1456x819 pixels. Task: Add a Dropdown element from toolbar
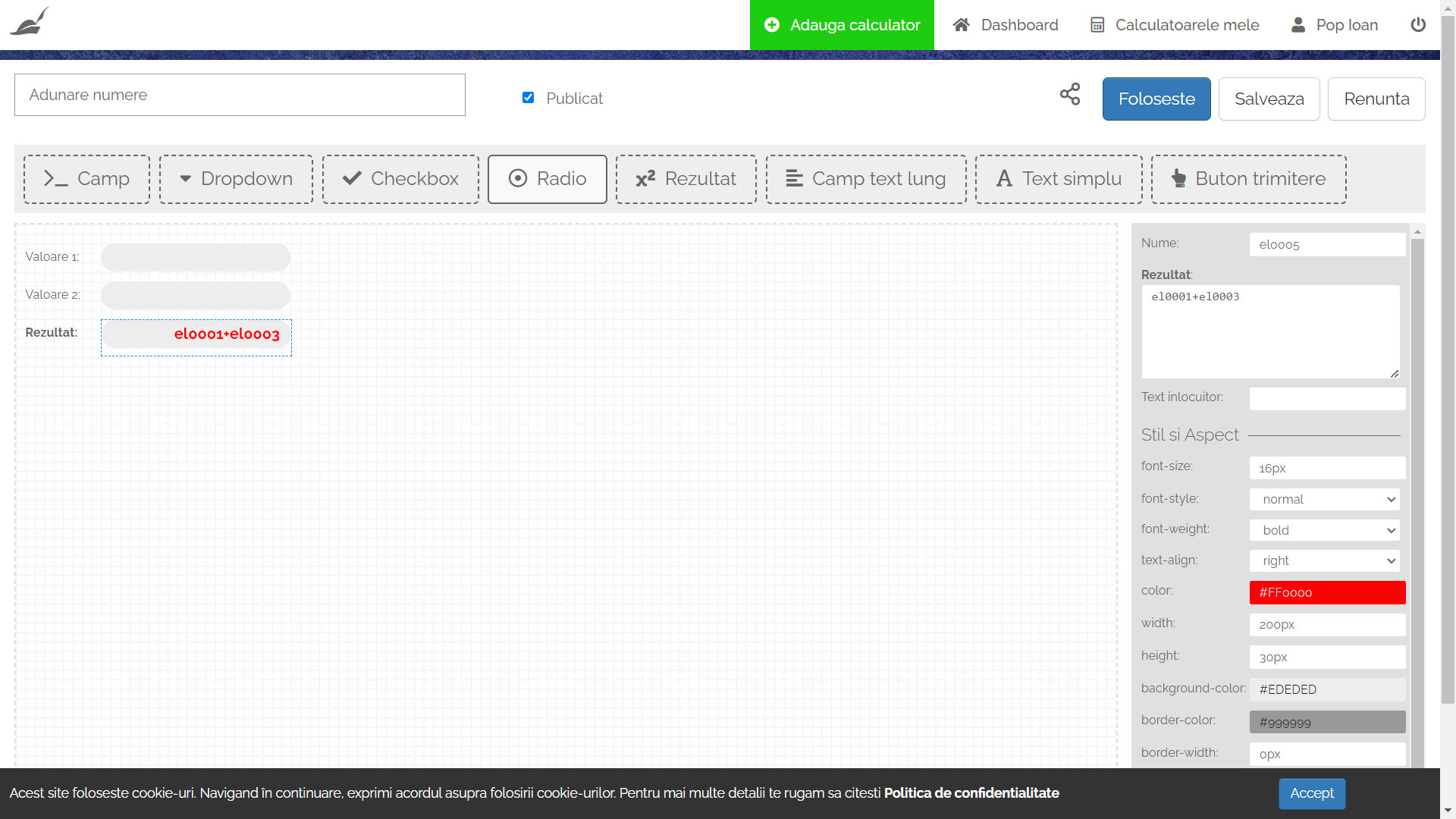(236, 179)
